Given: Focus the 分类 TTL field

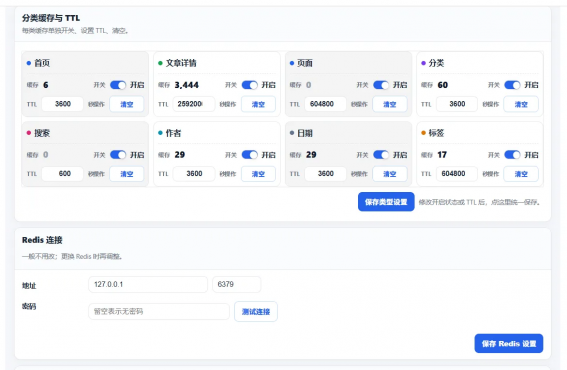Looking at the screenshot, I should click(x=457, y=104).
